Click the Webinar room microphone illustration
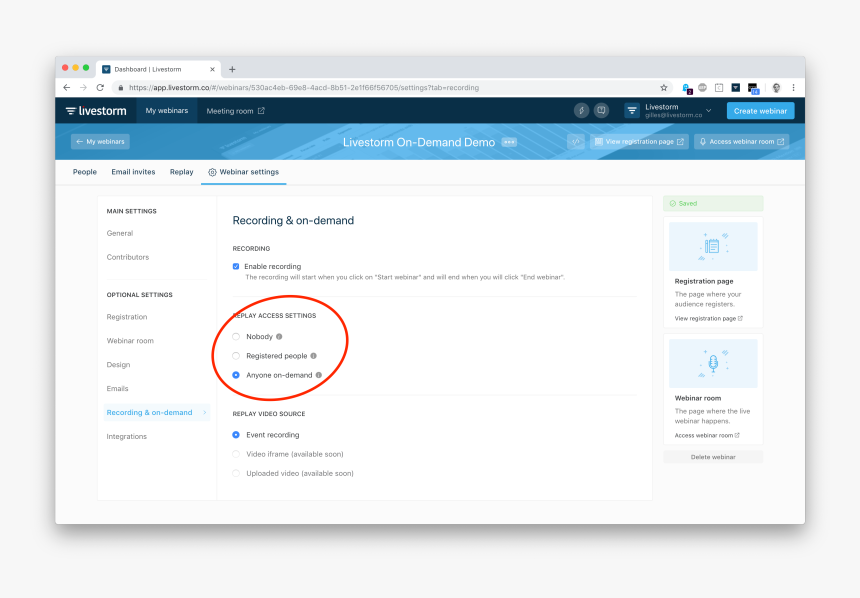Viewport: 860px width, 598px height. [713, 363]
